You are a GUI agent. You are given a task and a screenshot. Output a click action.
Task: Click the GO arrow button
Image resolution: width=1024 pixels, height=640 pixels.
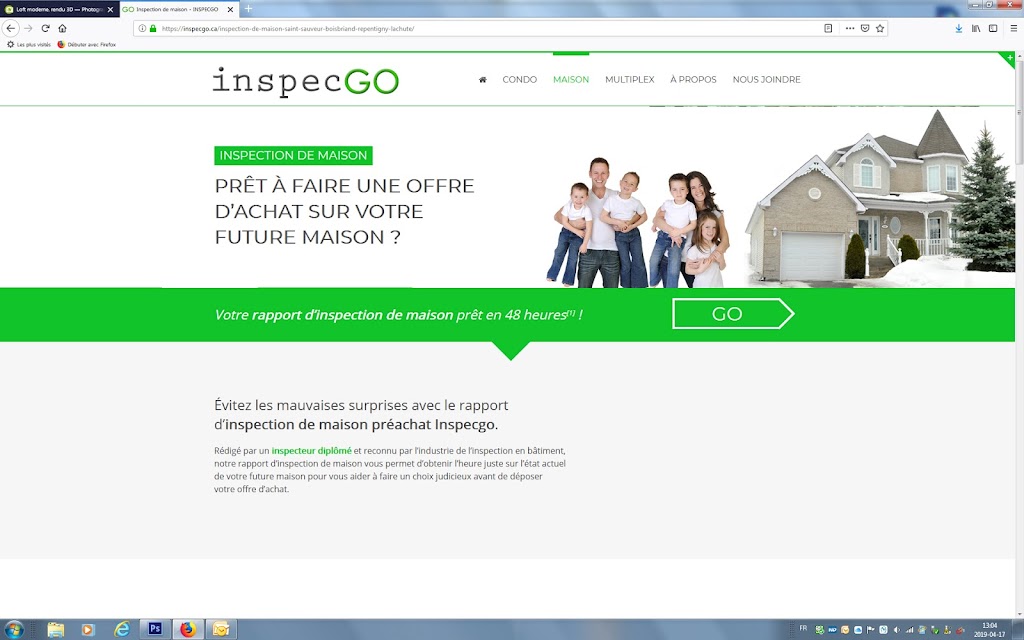click(733, 314)
